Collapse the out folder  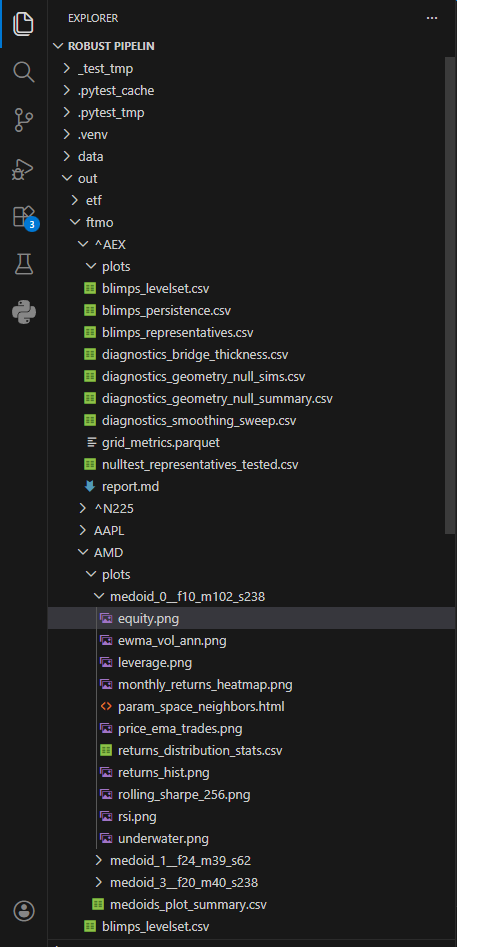pos(66,178)
